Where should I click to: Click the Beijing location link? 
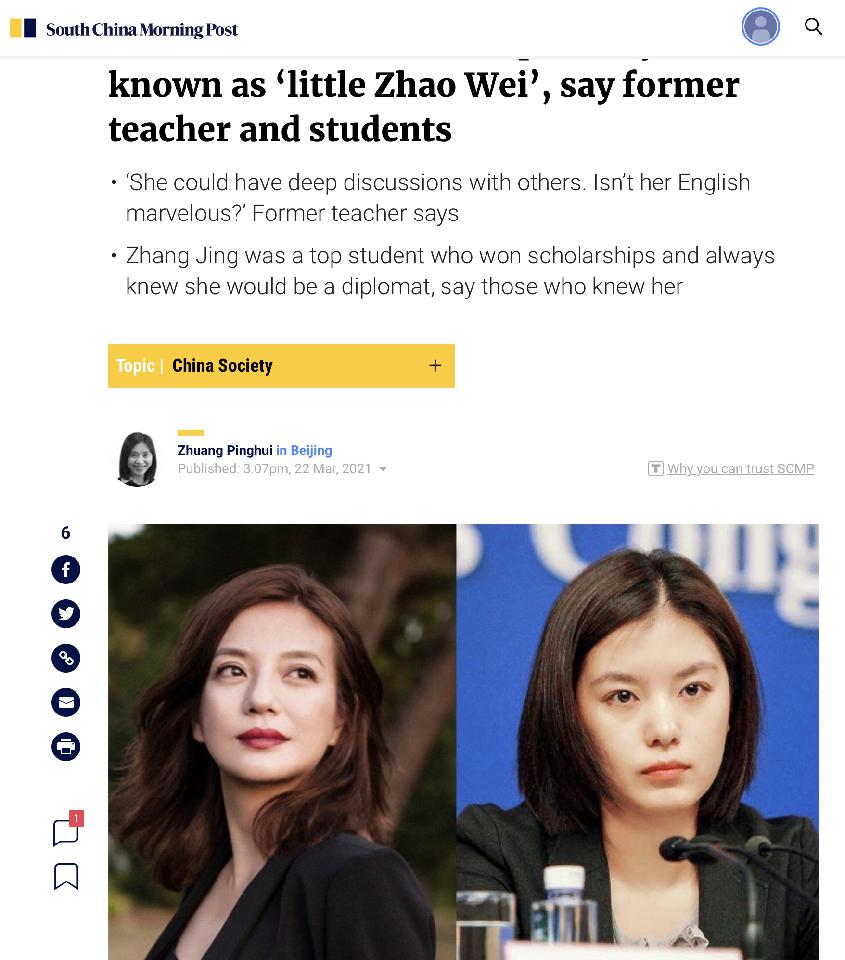click(312, 450)
